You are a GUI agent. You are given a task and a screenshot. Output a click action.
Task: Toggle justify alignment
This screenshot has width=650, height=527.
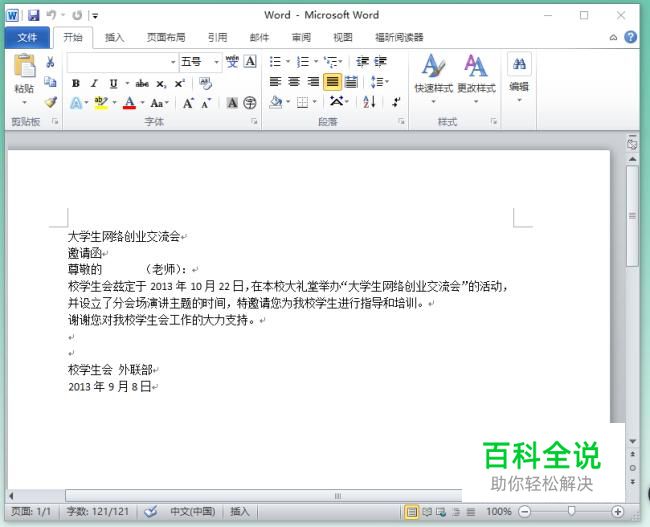332,82
